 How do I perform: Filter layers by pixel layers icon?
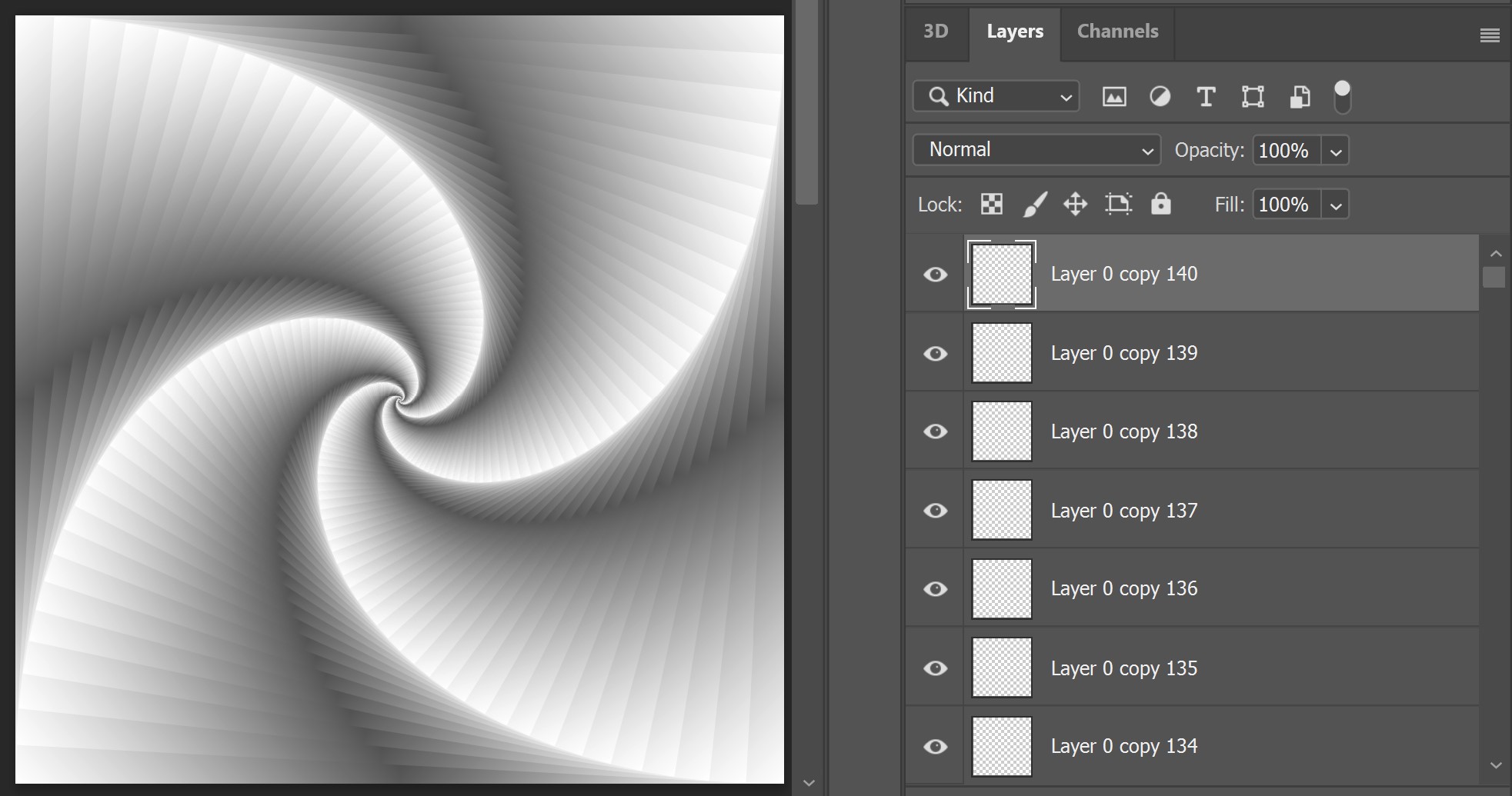click(1113, 96)
